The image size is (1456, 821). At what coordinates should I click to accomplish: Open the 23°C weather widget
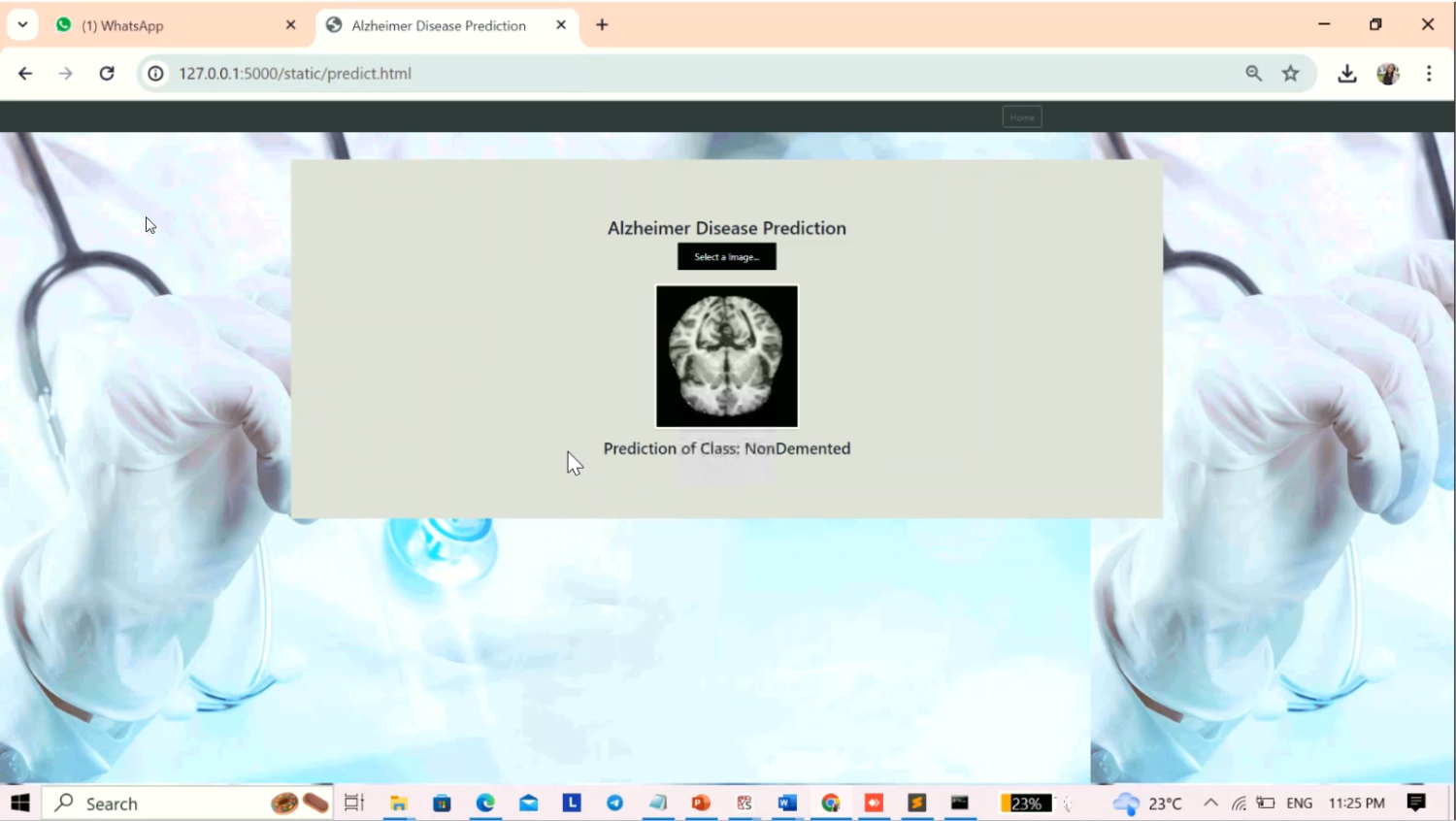(x=1148, y=804)
